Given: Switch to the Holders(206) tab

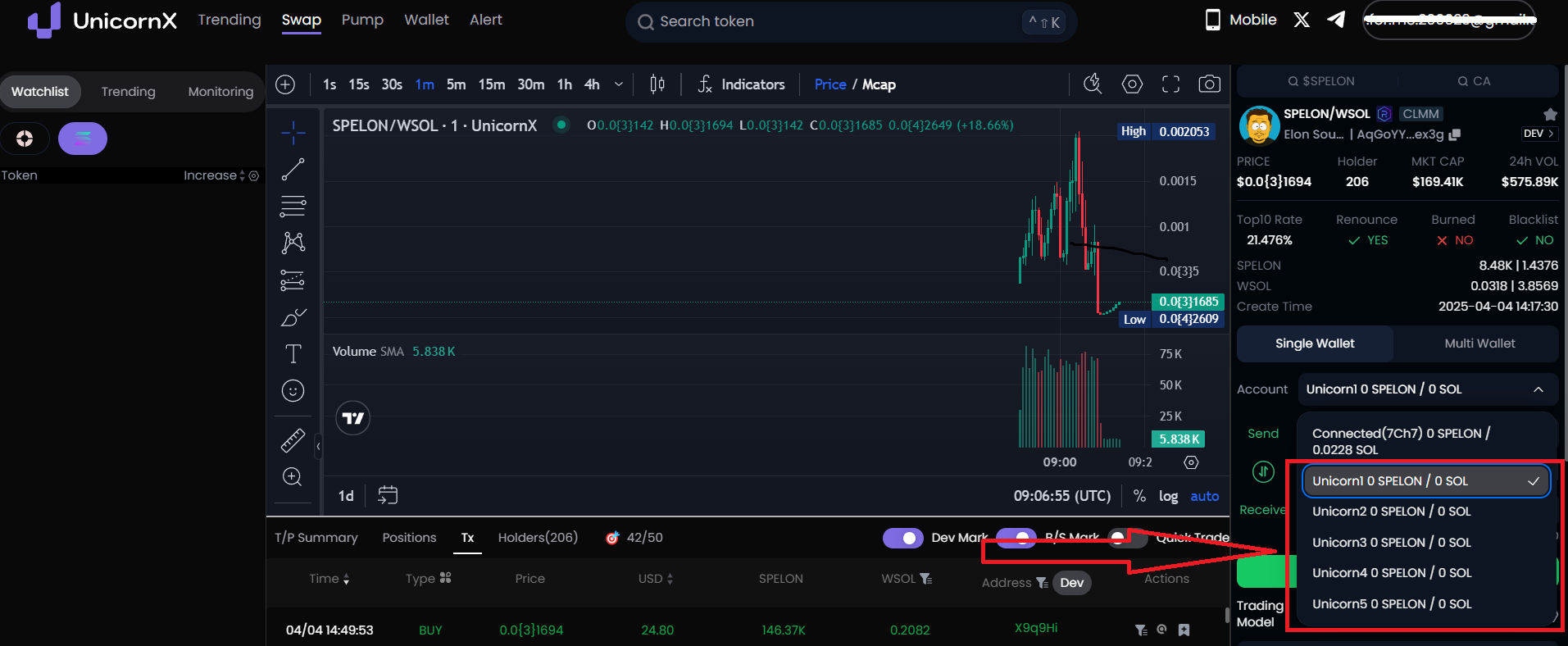Looking at the screenshot, I should [538, 538].
